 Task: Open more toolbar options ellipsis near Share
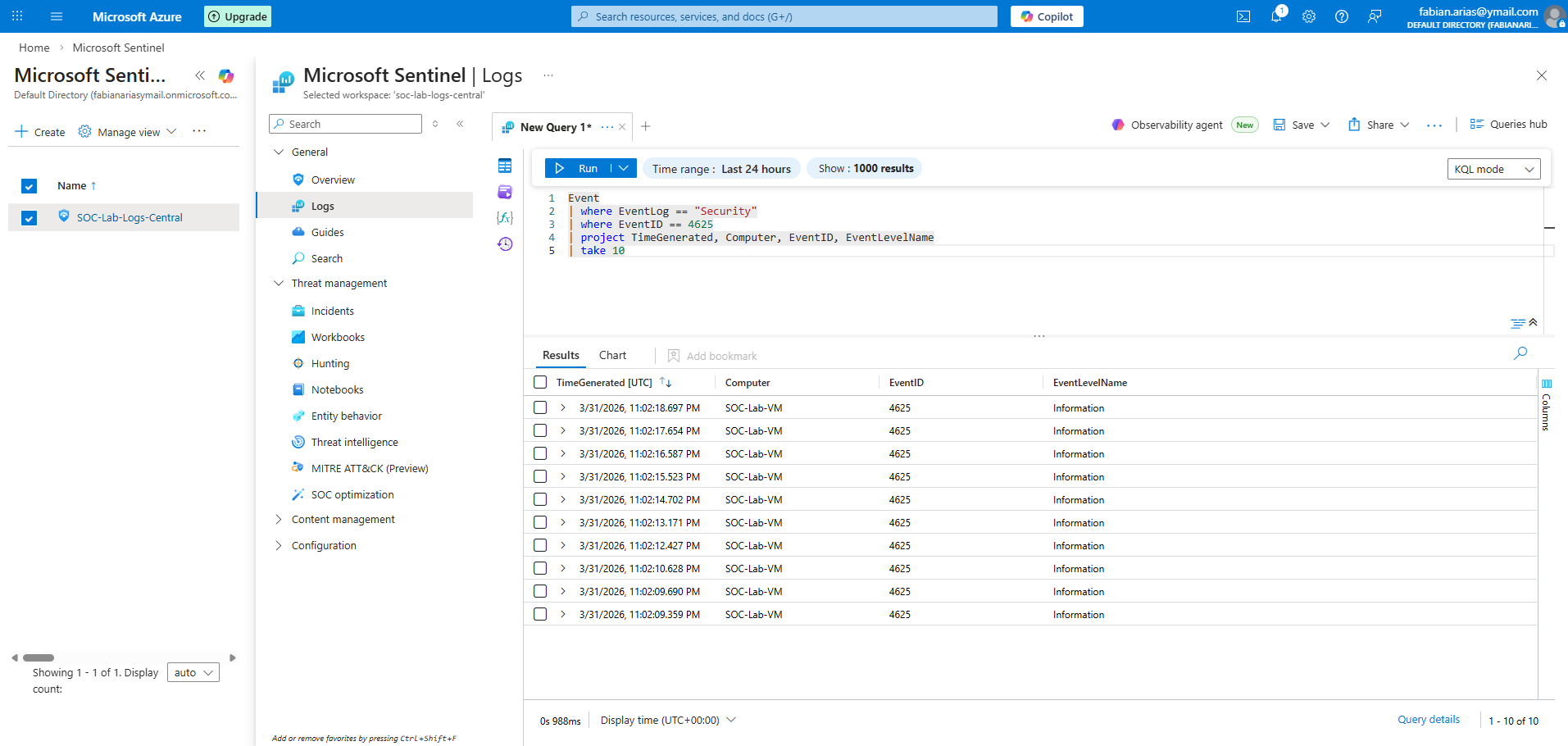pyautogui.click(x=1434, y=125)
